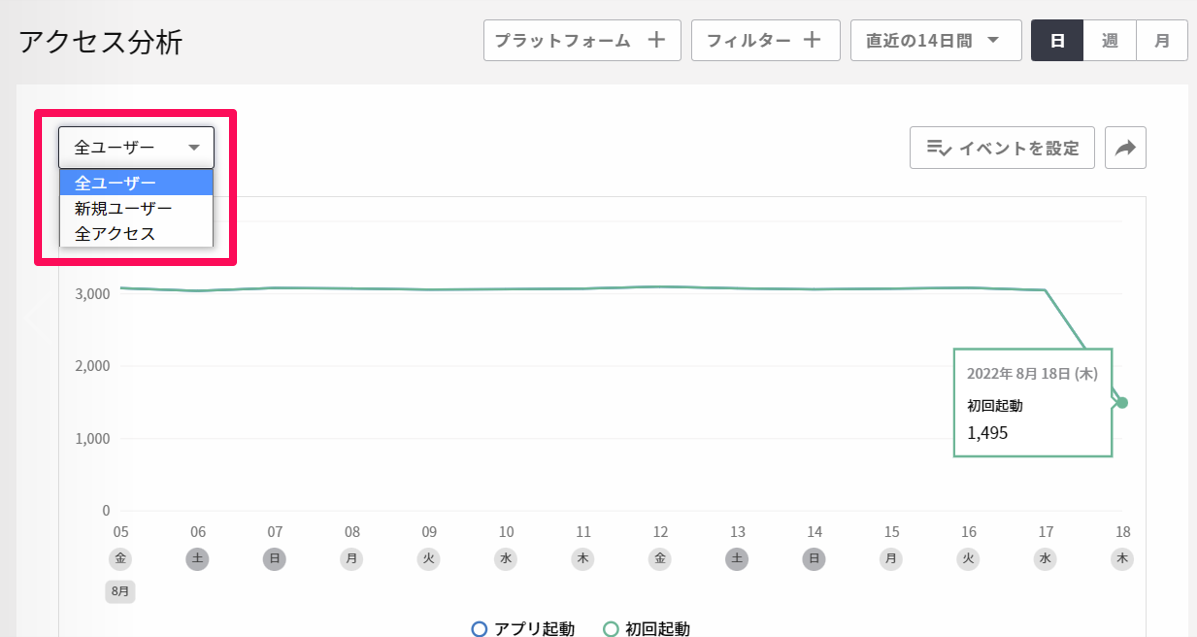Click the 18 木 weekday badge
The width and height of the screenshot is (1197, 637).
(1122, 558)
